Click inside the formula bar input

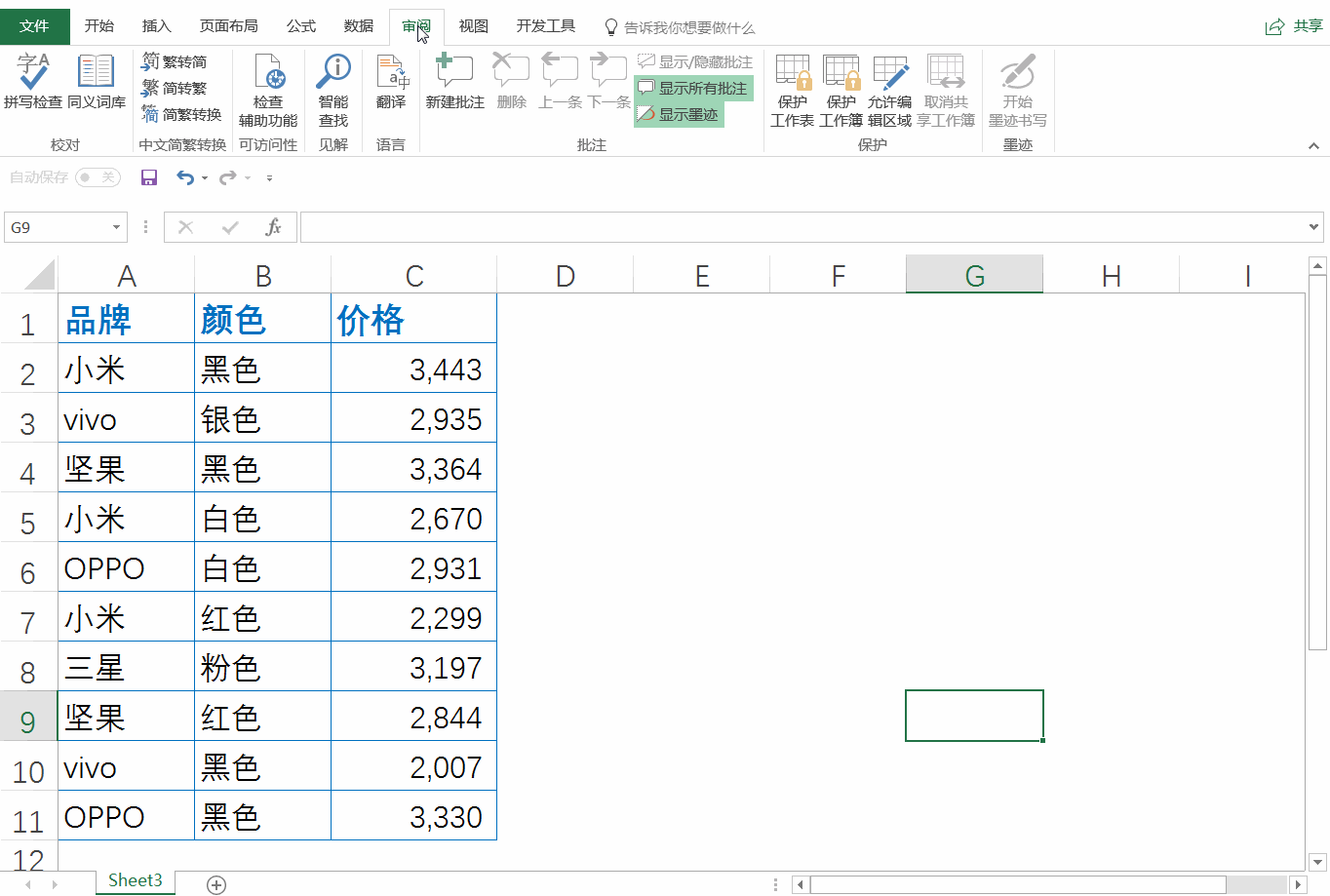pyautogui.click(x=802, y=227)
